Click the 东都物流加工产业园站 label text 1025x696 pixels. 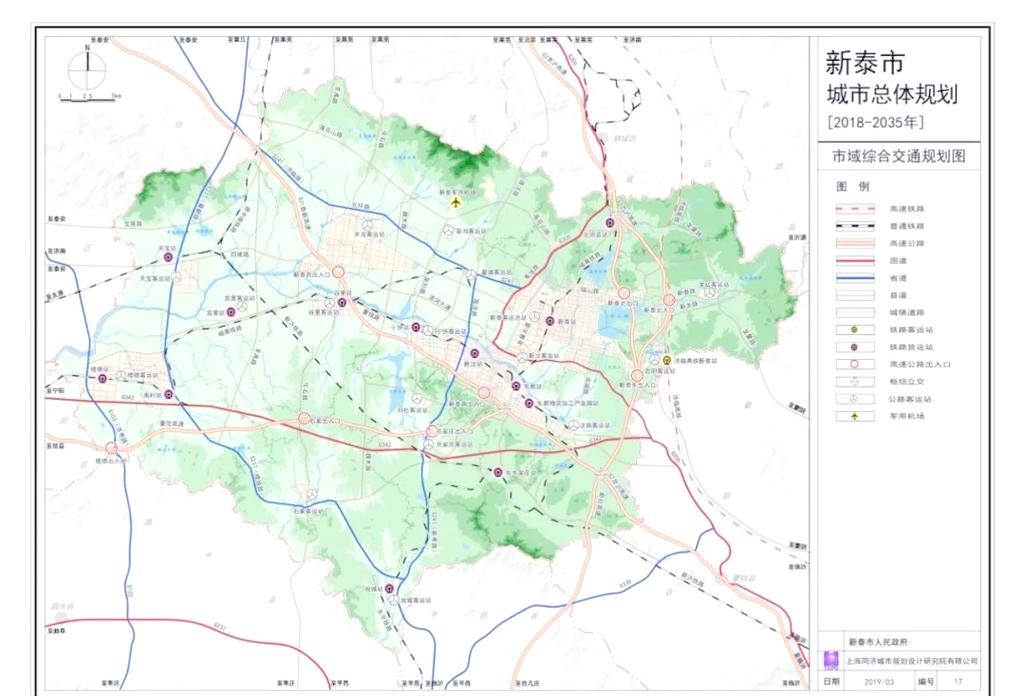567,404
